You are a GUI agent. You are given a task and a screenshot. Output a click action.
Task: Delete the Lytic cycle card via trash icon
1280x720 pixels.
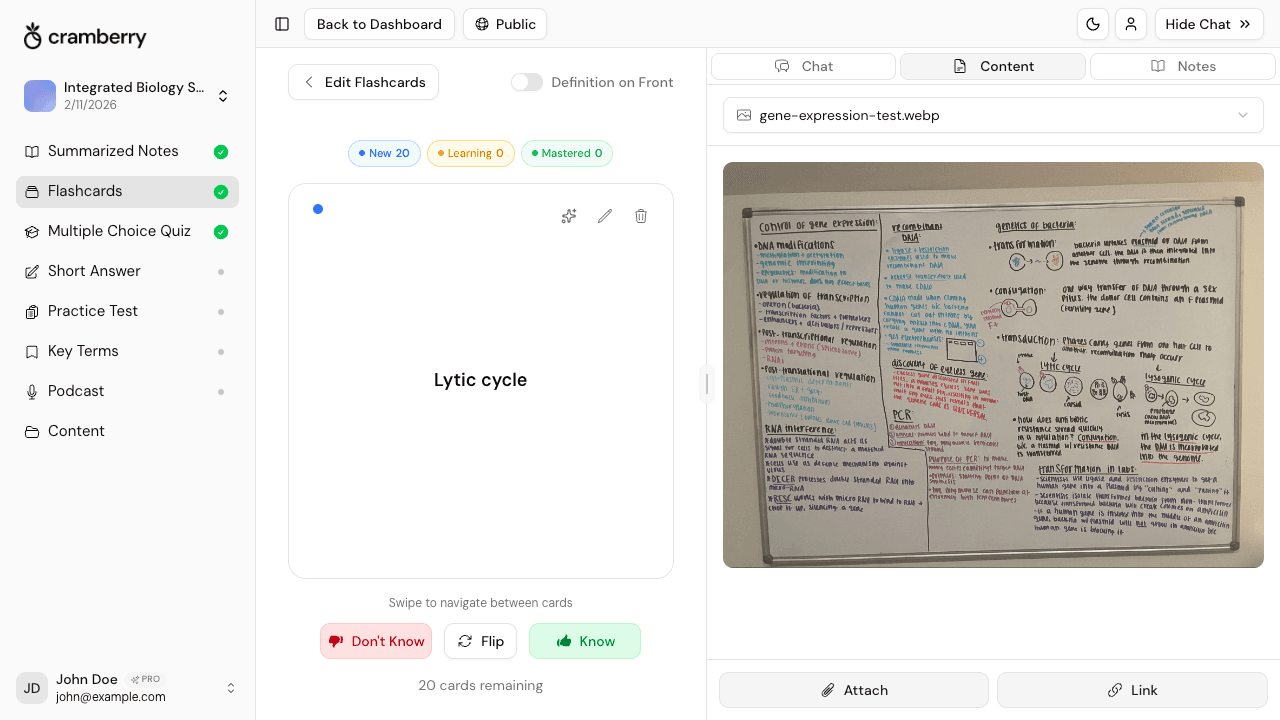641,216
